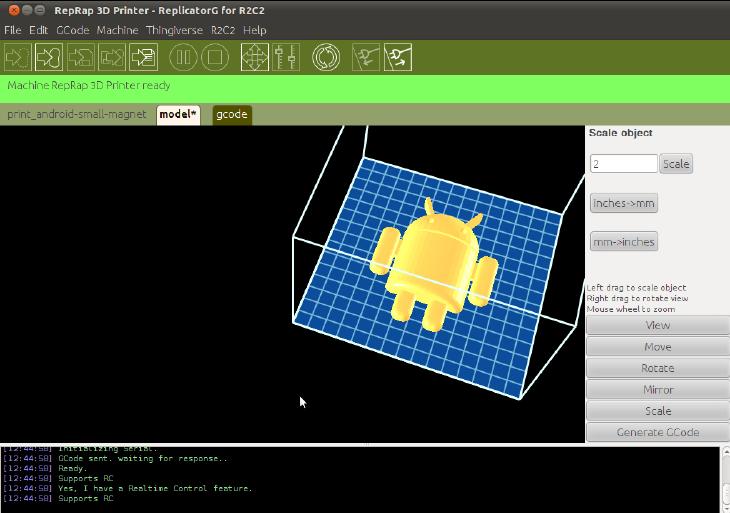Viewport: 730px width, 513px height.
Task: Open the Thingiverse menu
Action: tap(174, 30)
